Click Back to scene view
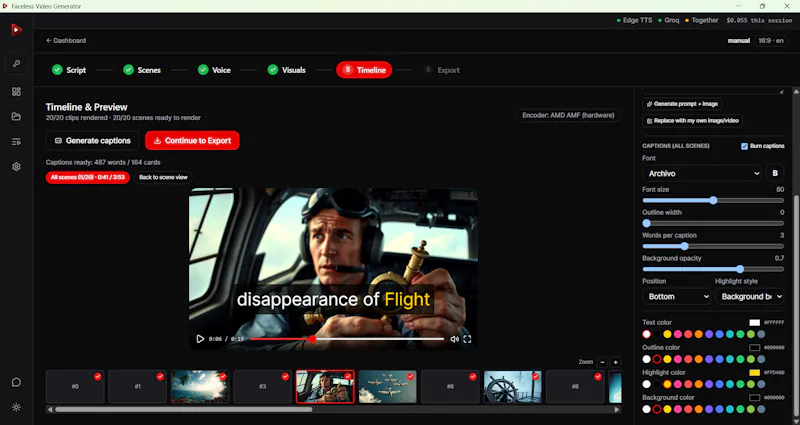 [163, 178]
